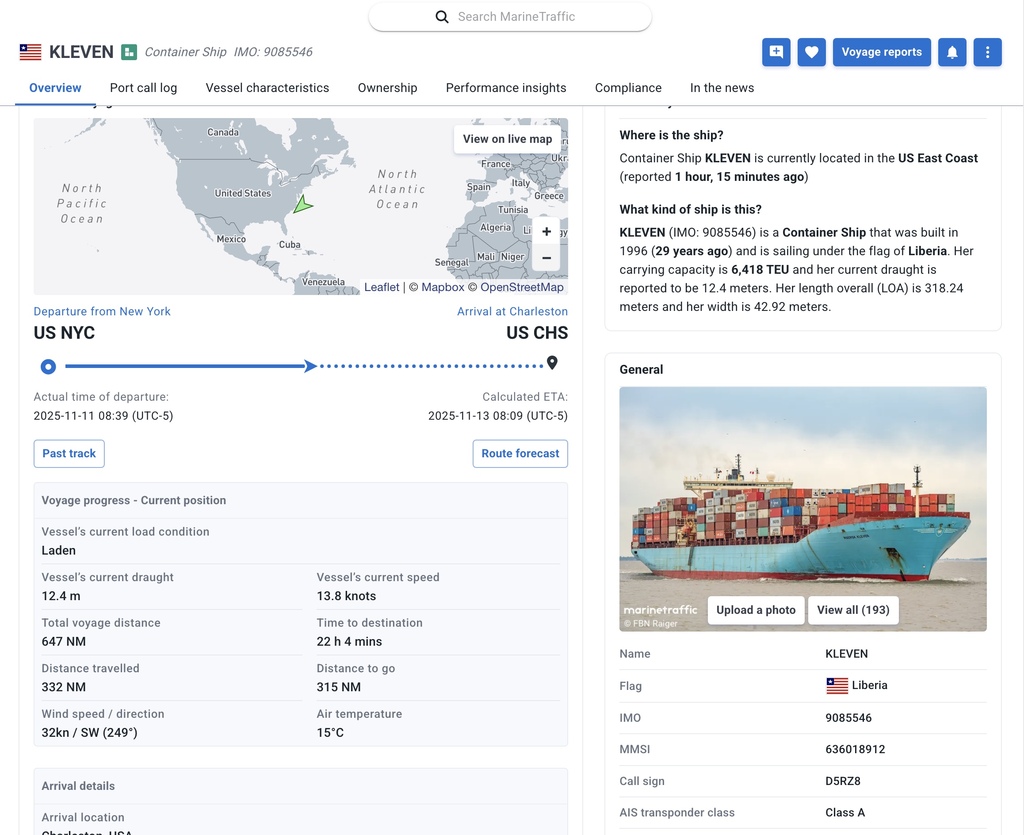Click the heart favorite icon
1024x835 pixels.
click(811, 52)
